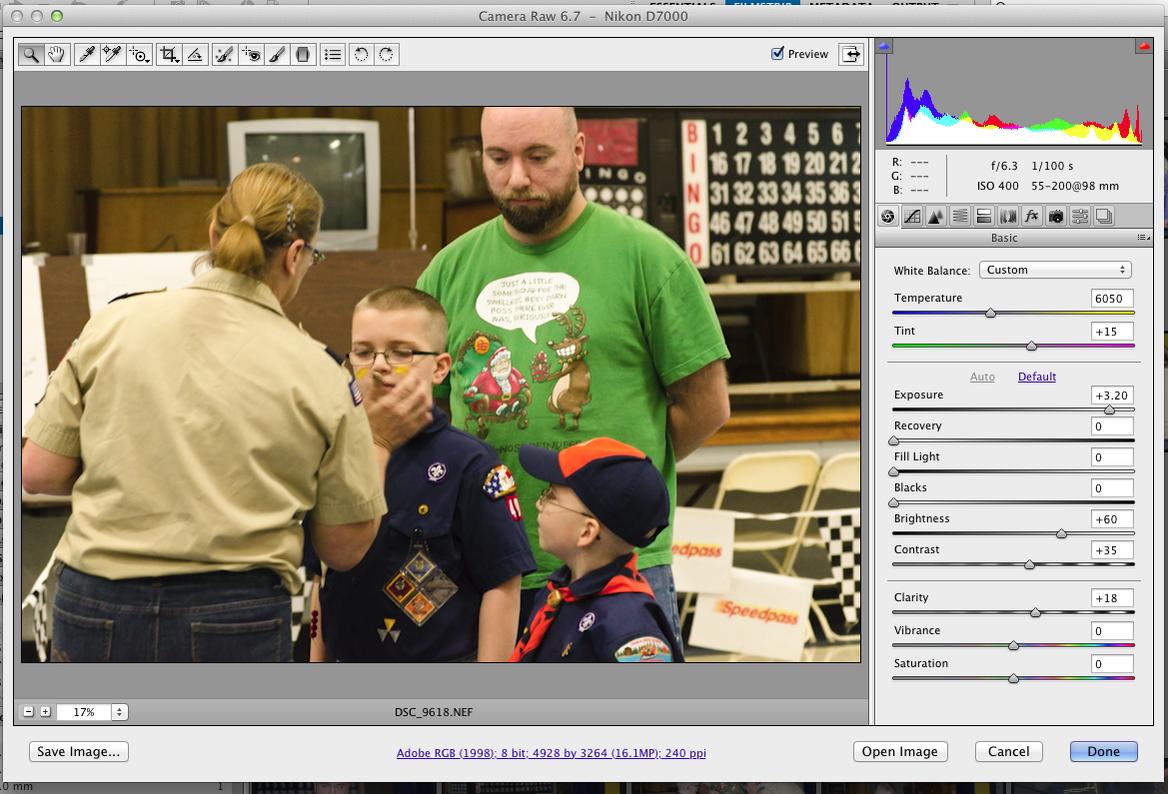1168x794 pixels.
Task: Rotate image 90 degrees clockwise
Action: click(386, 55)
